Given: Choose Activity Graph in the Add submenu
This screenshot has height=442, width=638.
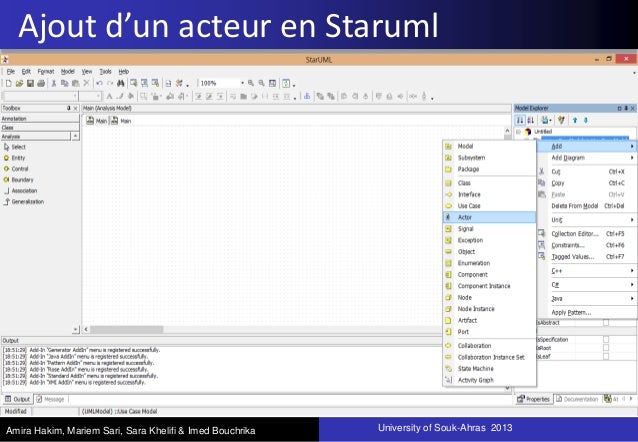Looking at the screenshot, I should (x=489, y=380).
